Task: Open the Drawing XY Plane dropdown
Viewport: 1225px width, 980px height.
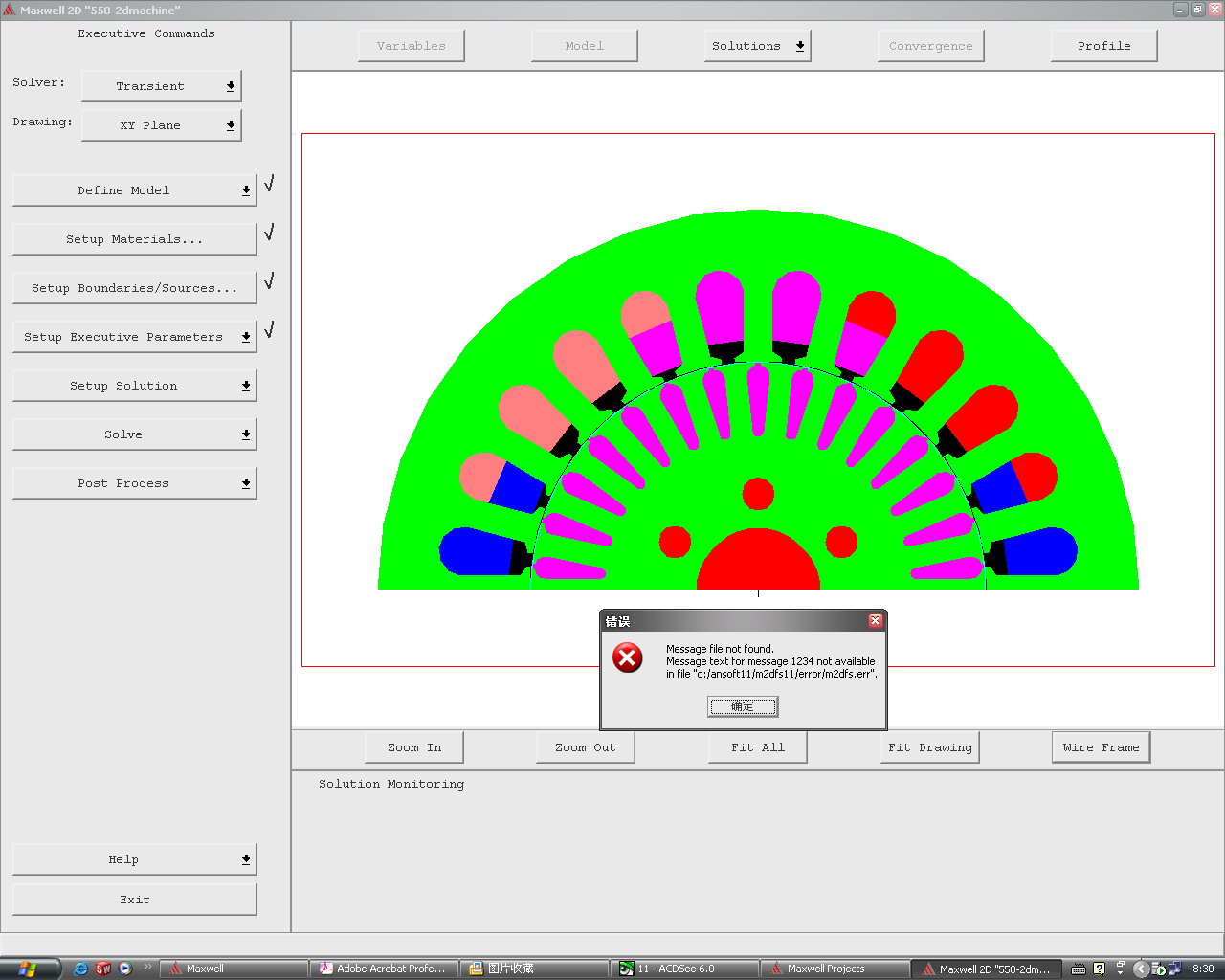Action: [161, 125]
